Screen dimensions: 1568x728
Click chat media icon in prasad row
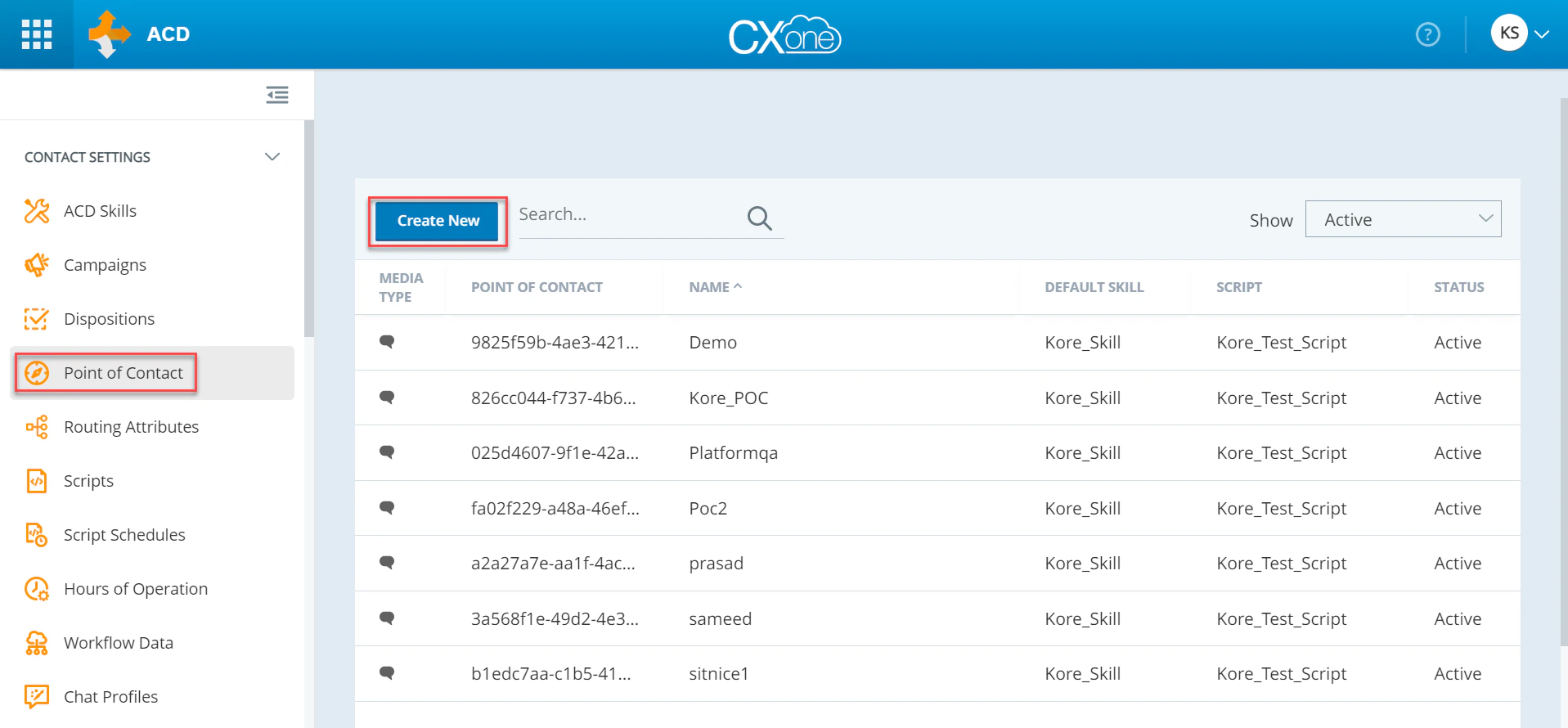click(388, 563)
